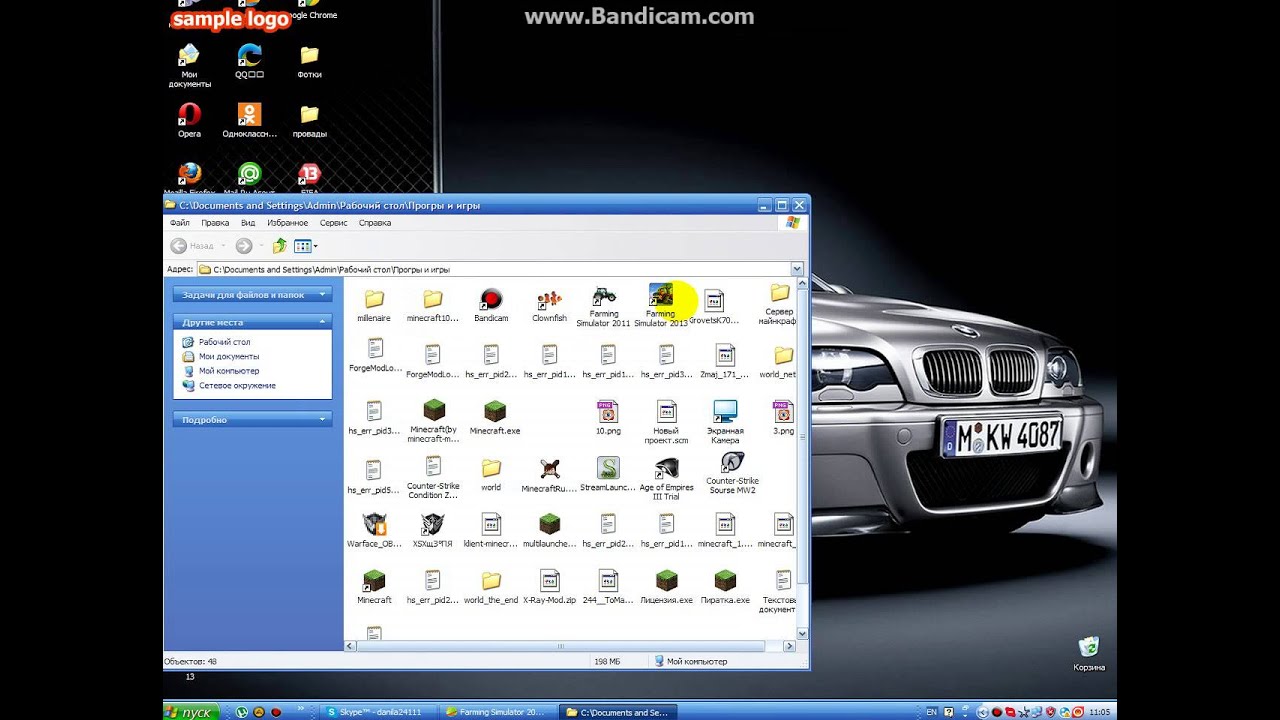Open the Файл menu
Image resolution: width=1280 pixels, height=720 pixels.
(180, 223)
